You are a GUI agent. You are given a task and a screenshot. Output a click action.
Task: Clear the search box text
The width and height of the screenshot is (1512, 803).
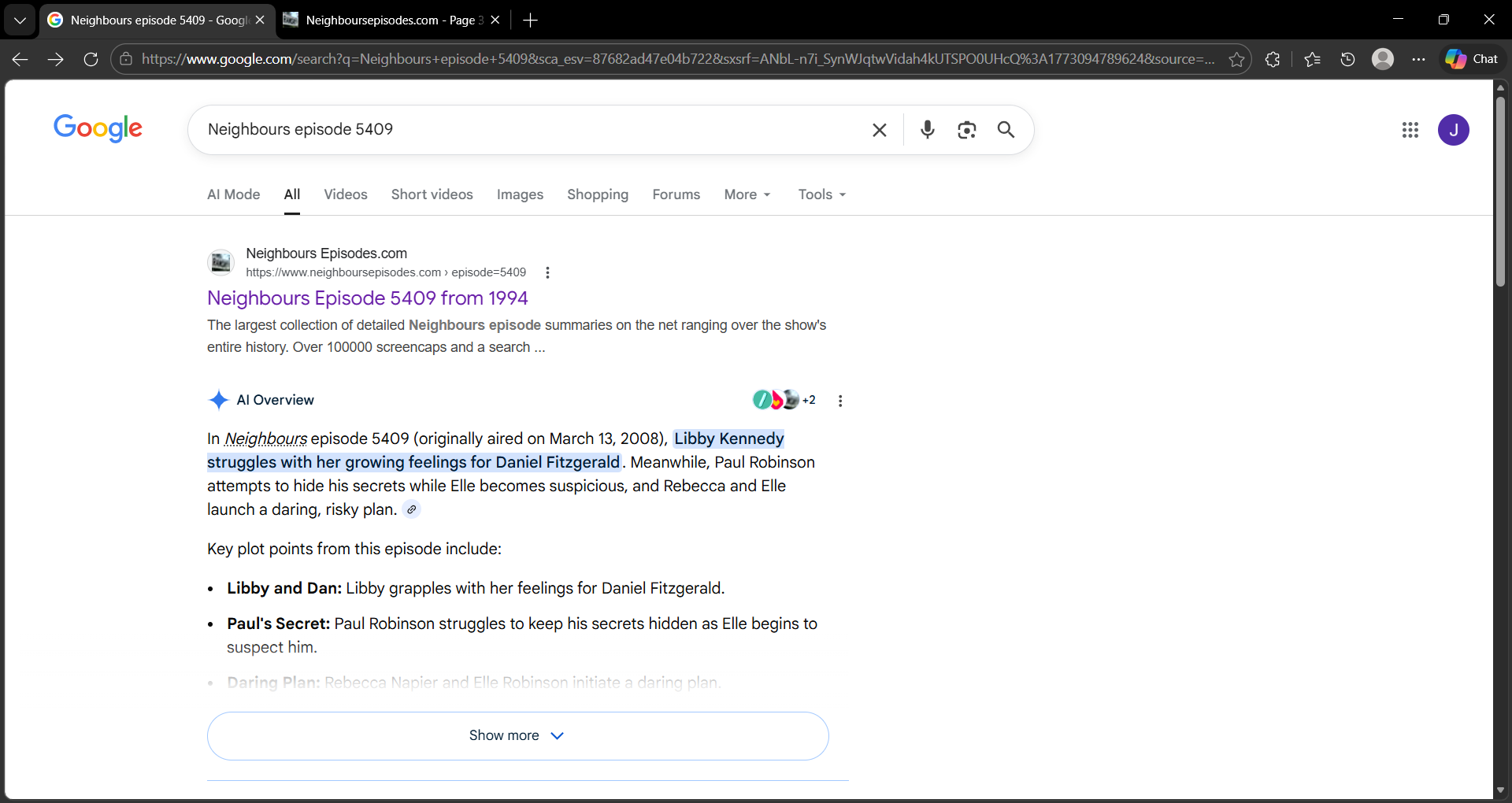[x=879, y=130]
